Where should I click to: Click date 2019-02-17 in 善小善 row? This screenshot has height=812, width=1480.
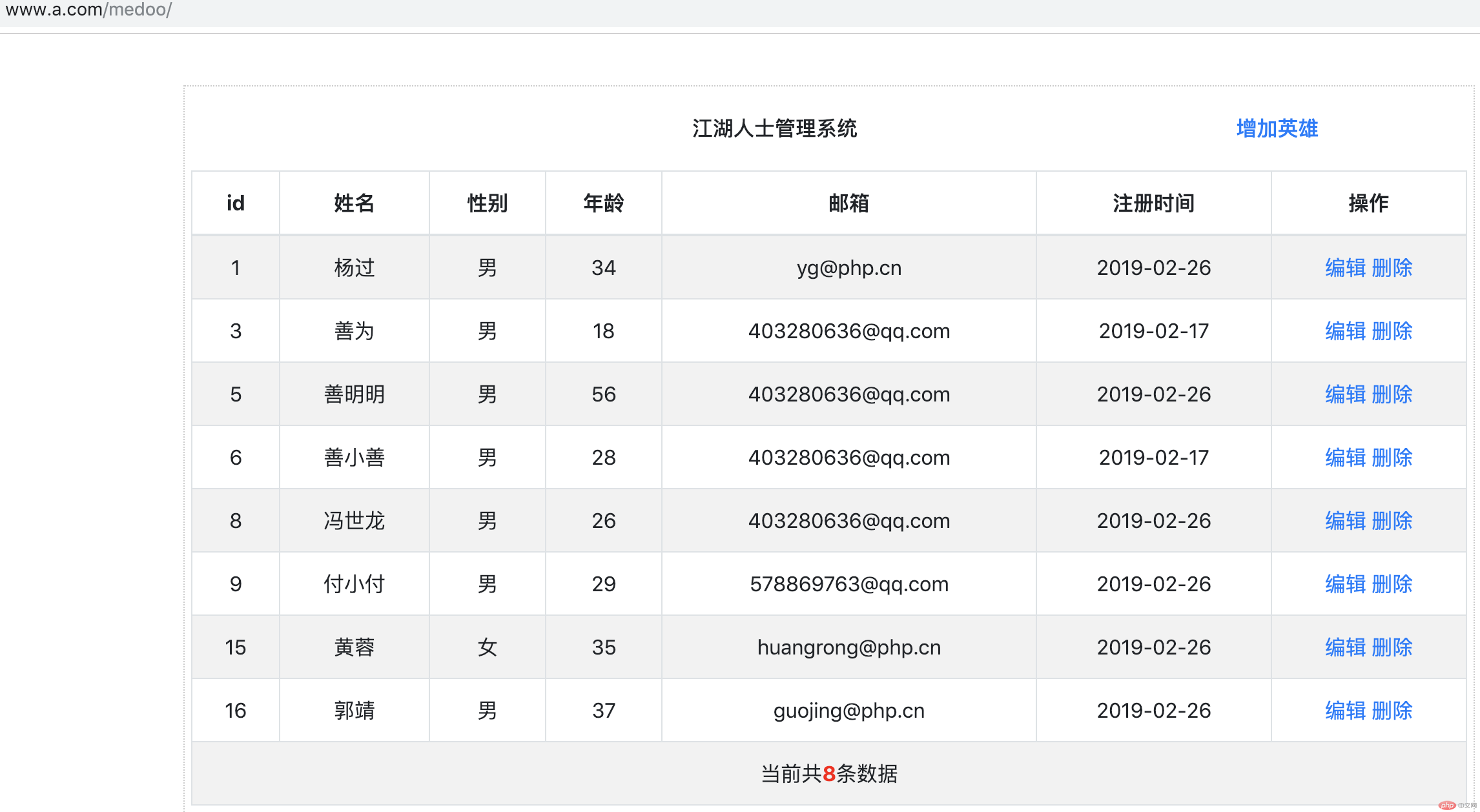pyautogui.click(x=1154, y=458)
